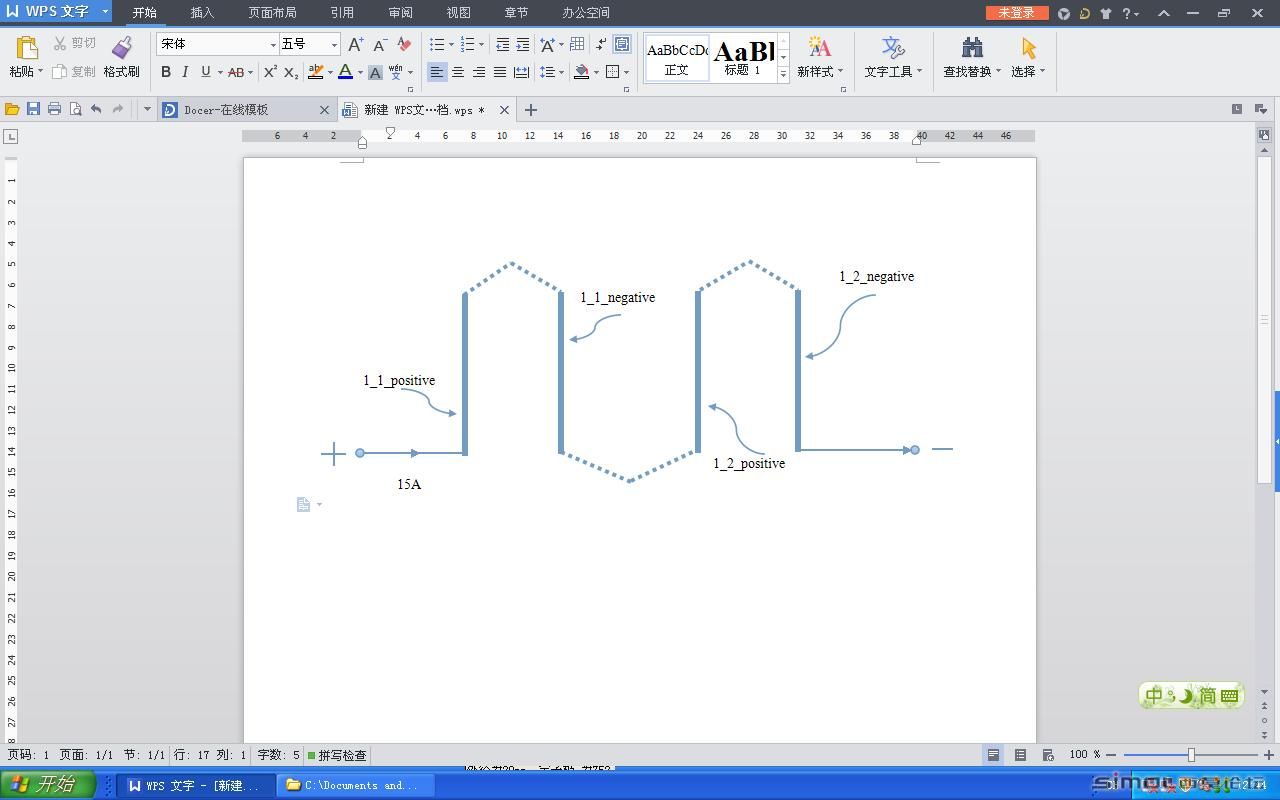
Task: Increase paragraph indent
Action: tap(522, 44)
